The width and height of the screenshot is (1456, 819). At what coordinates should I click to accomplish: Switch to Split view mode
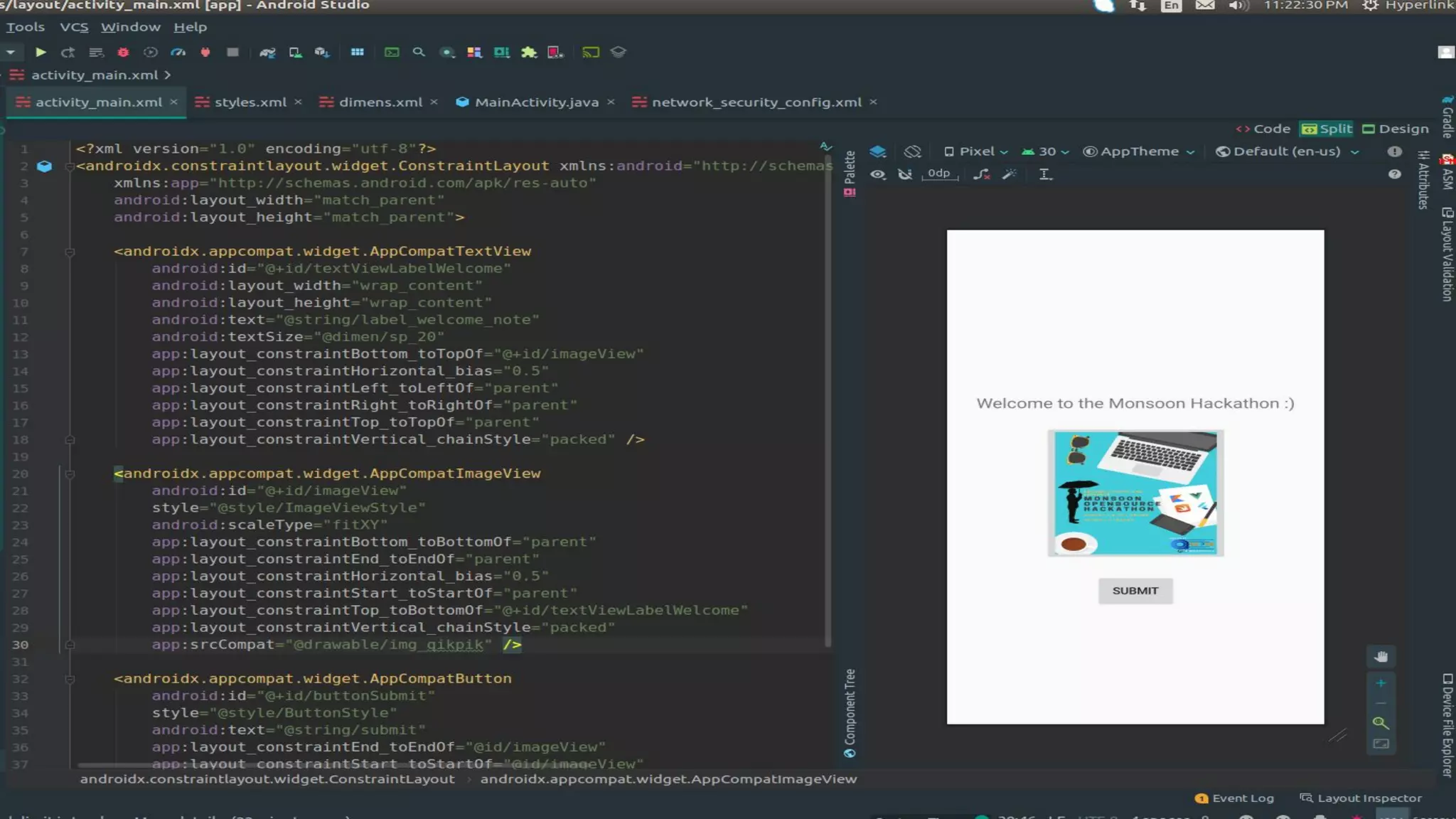[x=1327, y=129]
